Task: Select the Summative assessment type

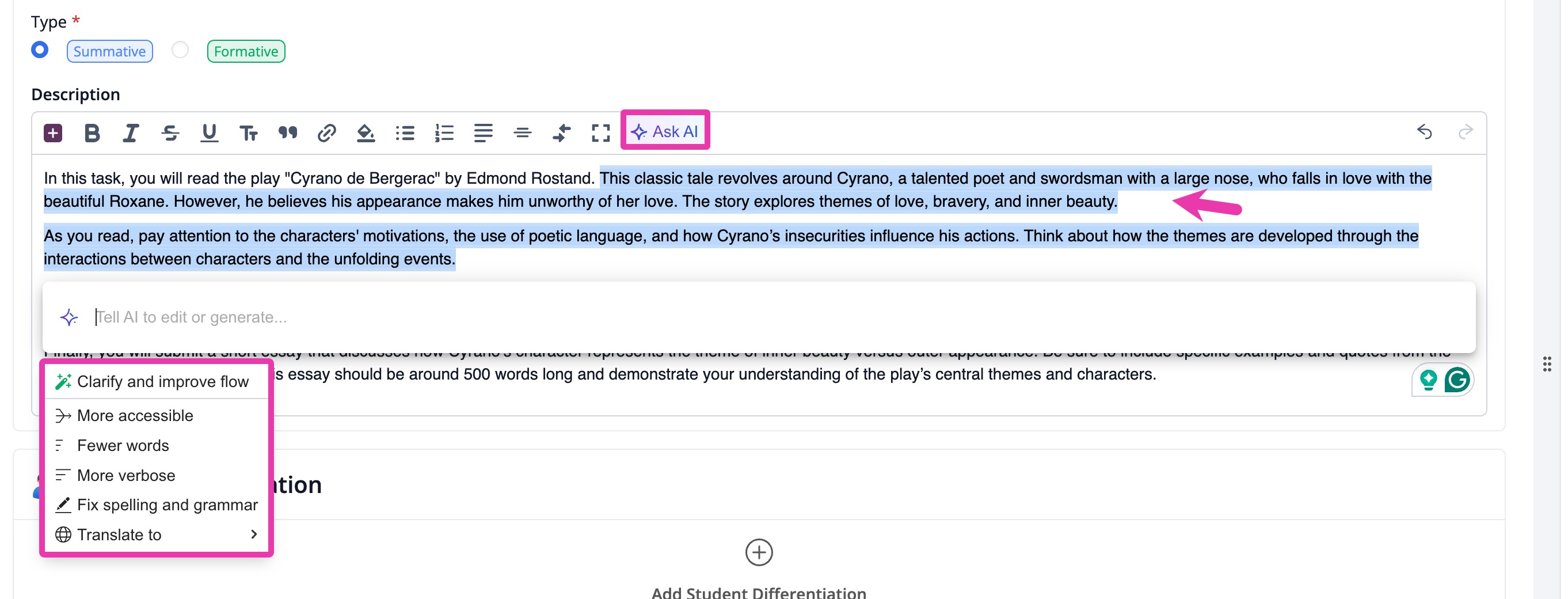Action: [x=39, y=50]
